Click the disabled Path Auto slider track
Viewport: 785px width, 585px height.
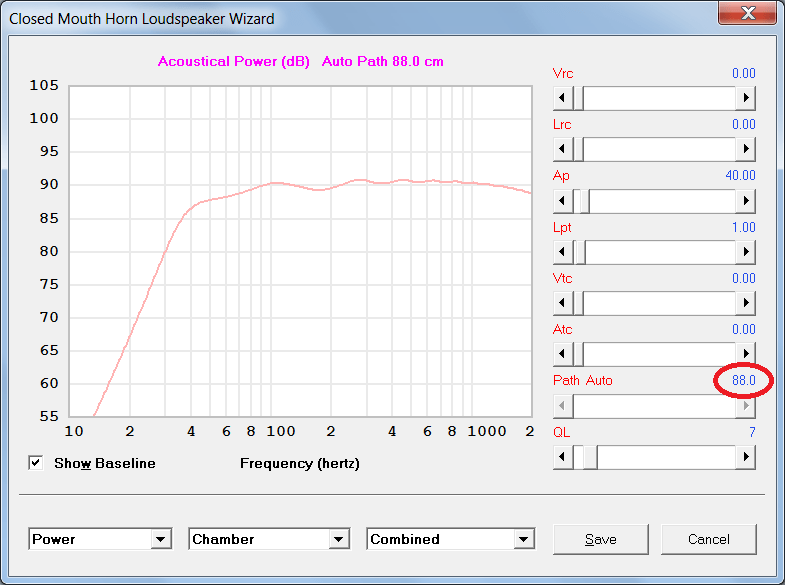(x=654, y=406)
